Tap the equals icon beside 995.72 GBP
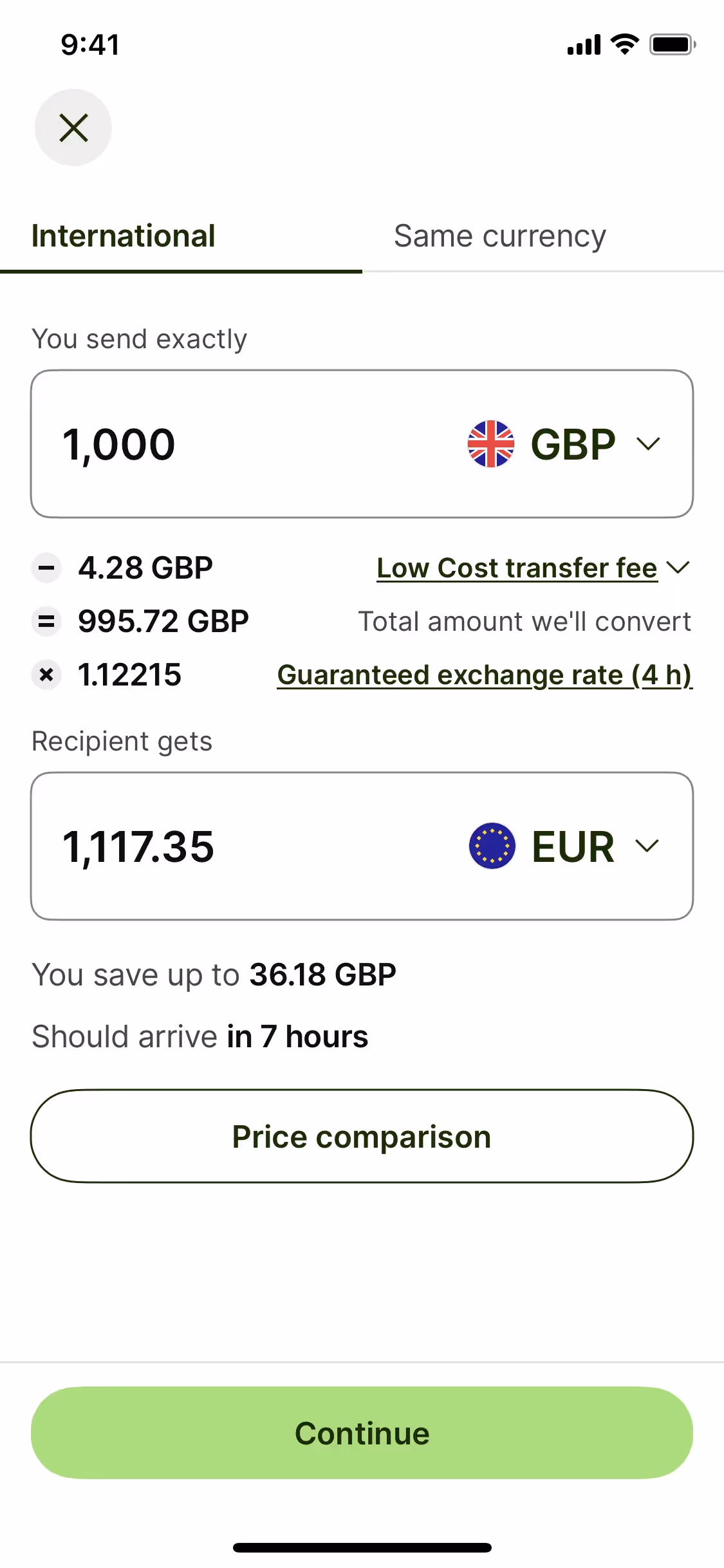The image size is (724, 1568). [46, 621]
